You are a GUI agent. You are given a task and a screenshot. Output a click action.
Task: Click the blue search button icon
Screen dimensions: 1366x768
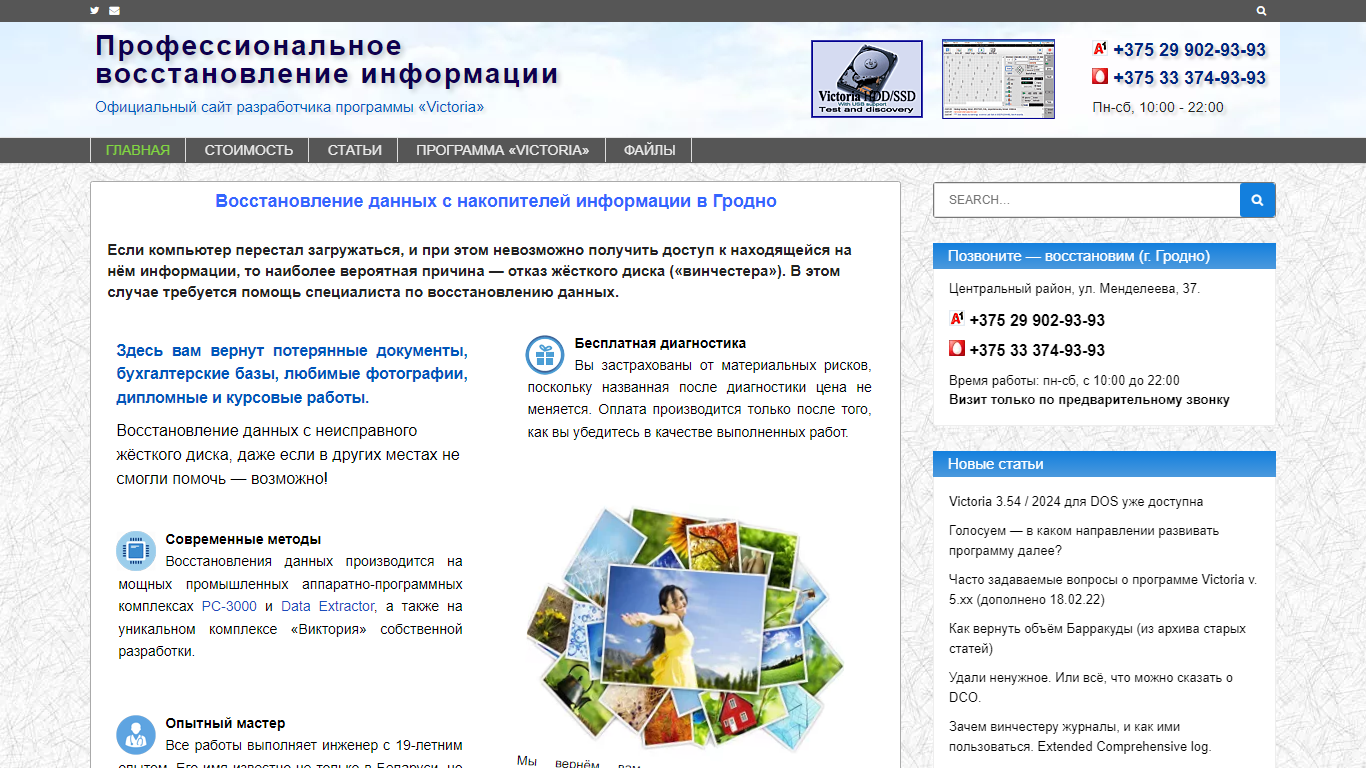(x=1258, y=200)
